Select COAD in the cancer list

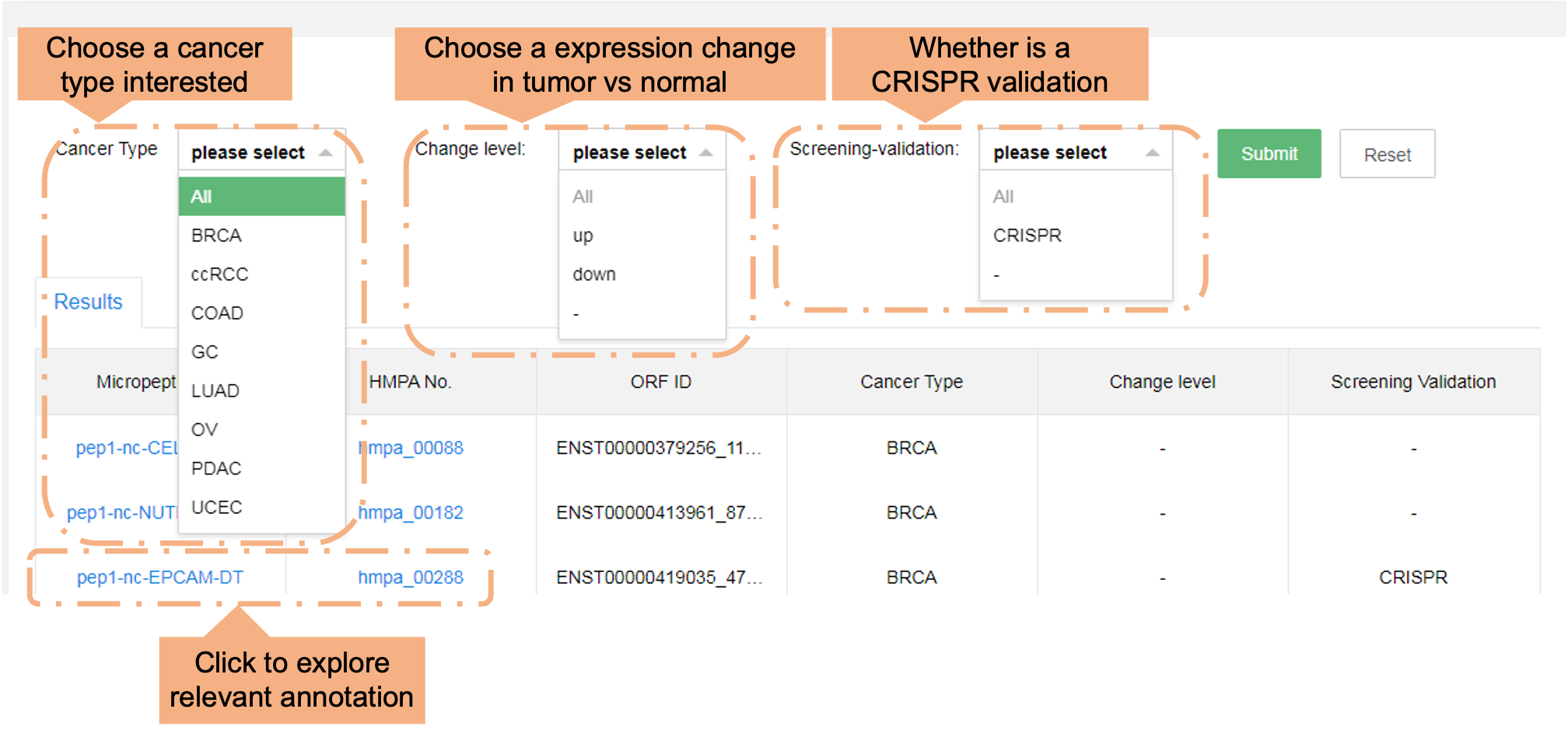[217, 313]
